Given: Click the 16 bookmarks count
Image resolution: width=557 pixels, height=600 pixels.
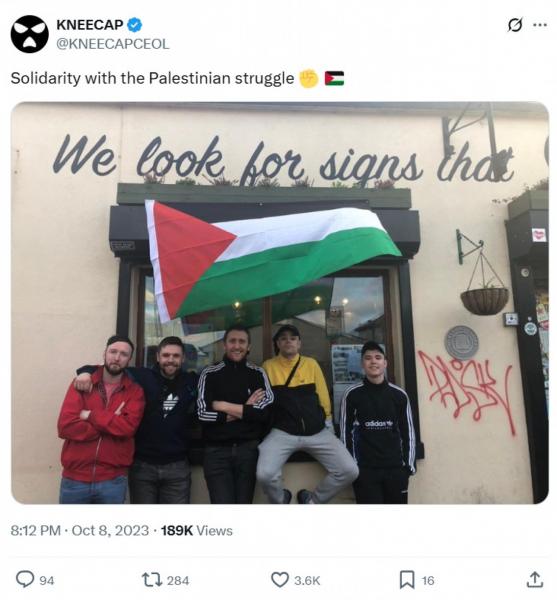Looking at the screenshot, I should 428,580.
